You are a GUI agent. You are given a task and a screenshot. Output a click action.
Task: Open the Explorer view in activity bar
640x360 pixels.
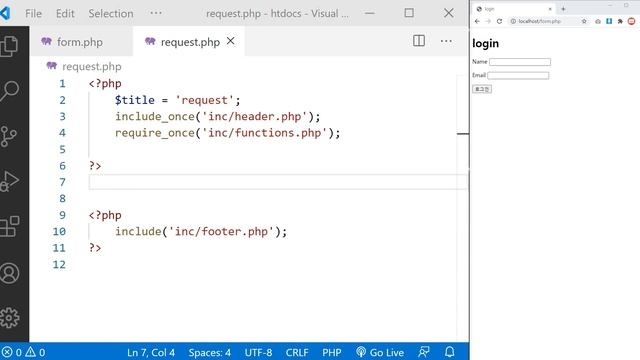pos(9,46)
